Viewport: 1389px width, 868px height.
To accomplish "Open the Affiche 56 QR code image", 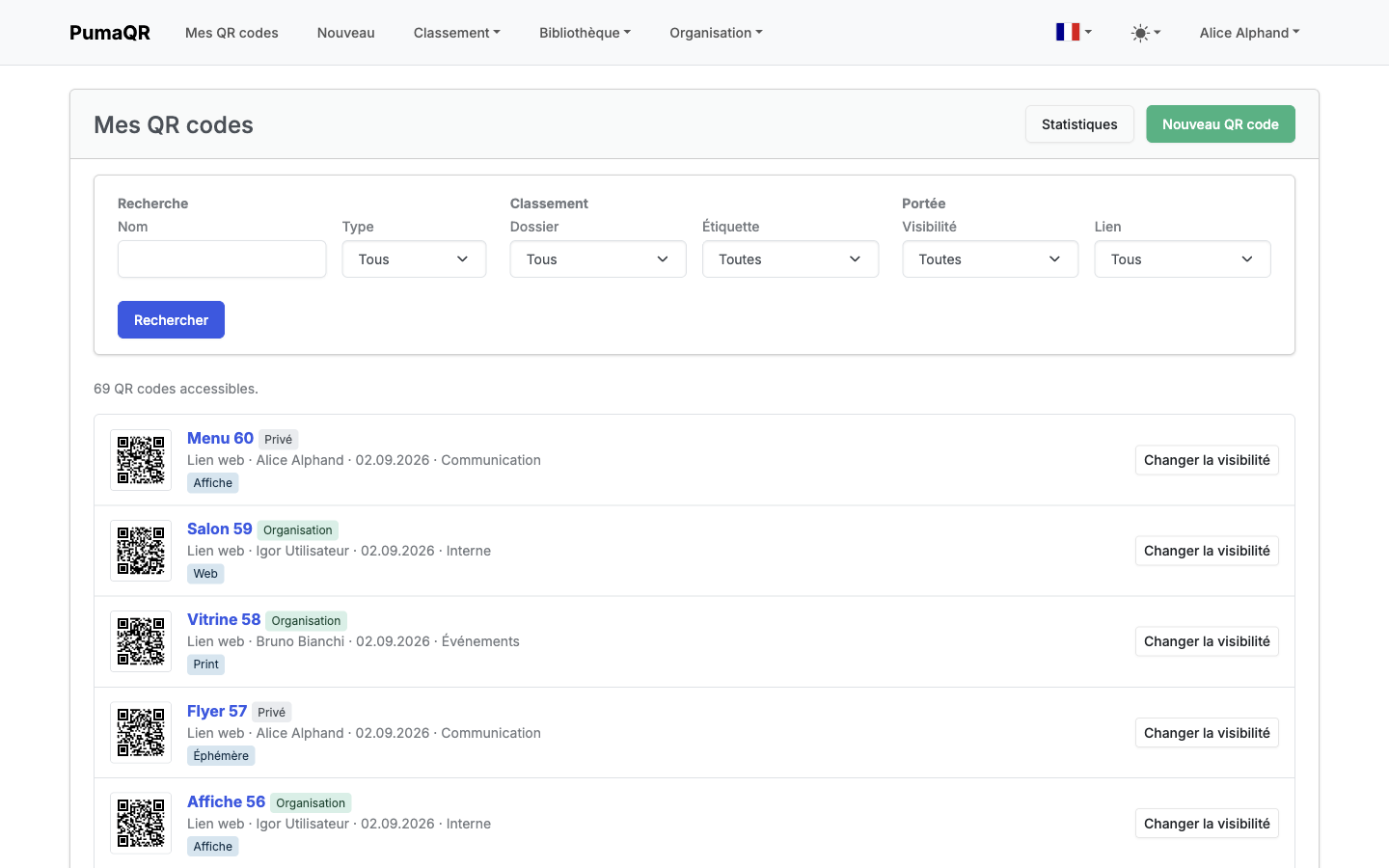I will [x=141, y=824].
